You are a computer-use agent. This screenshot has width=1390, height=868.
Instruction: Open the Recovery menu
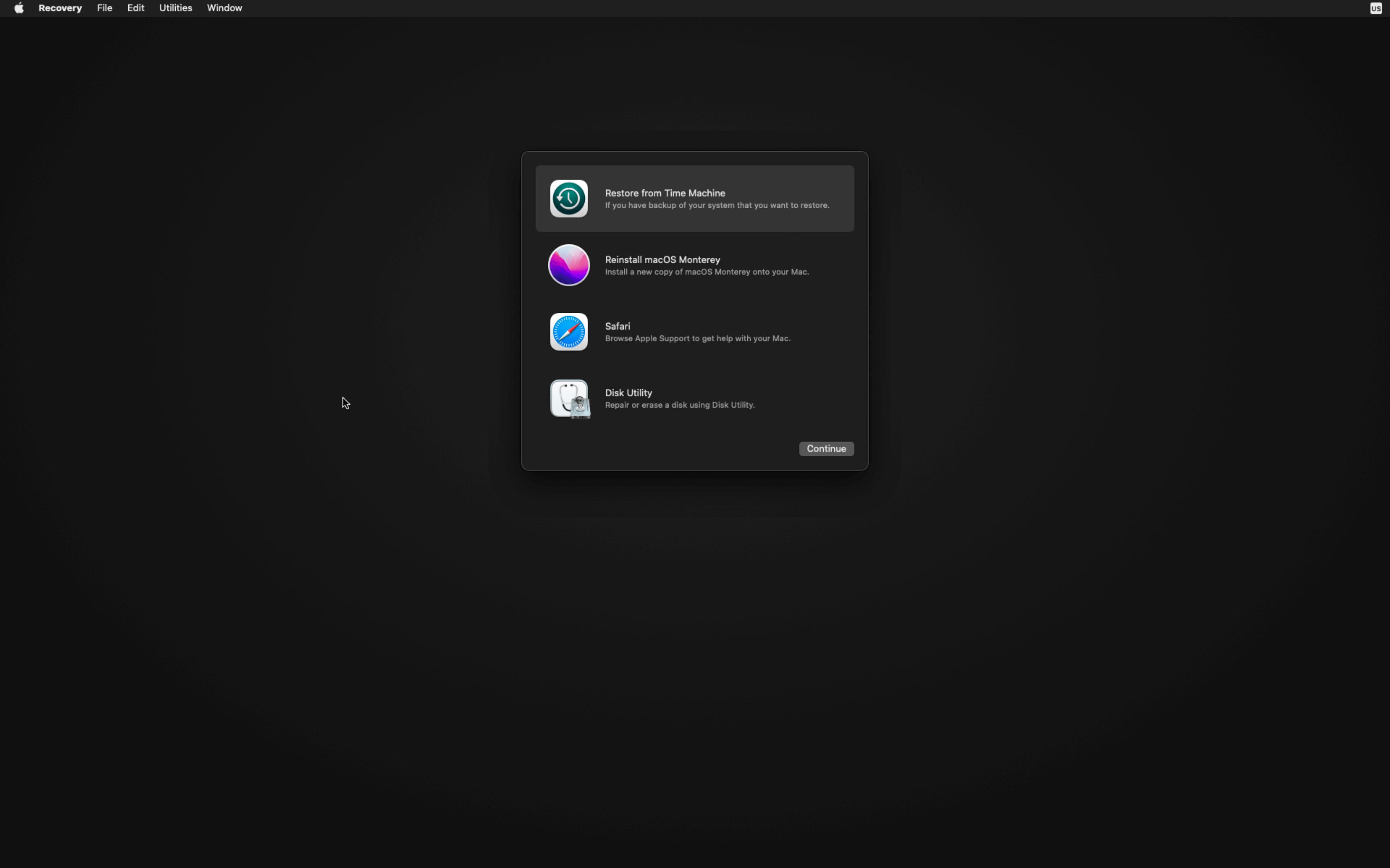pyautogui.click(x=60, y=8)
